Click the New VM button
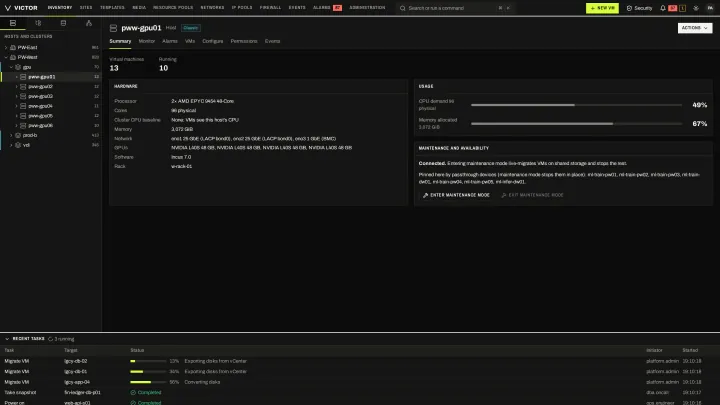 pyautogui.click(x=602, y=8)
